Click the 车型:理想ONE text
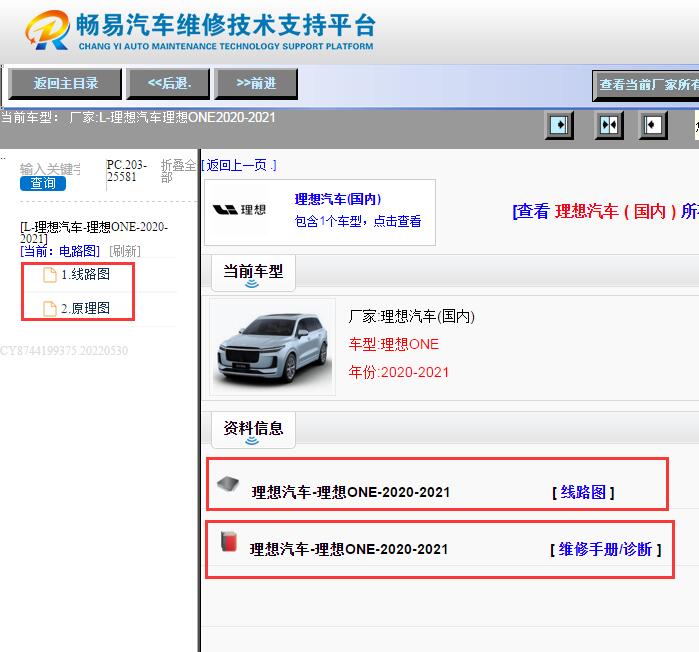This screenshot has height=652, width=699. tap(394, 344)
